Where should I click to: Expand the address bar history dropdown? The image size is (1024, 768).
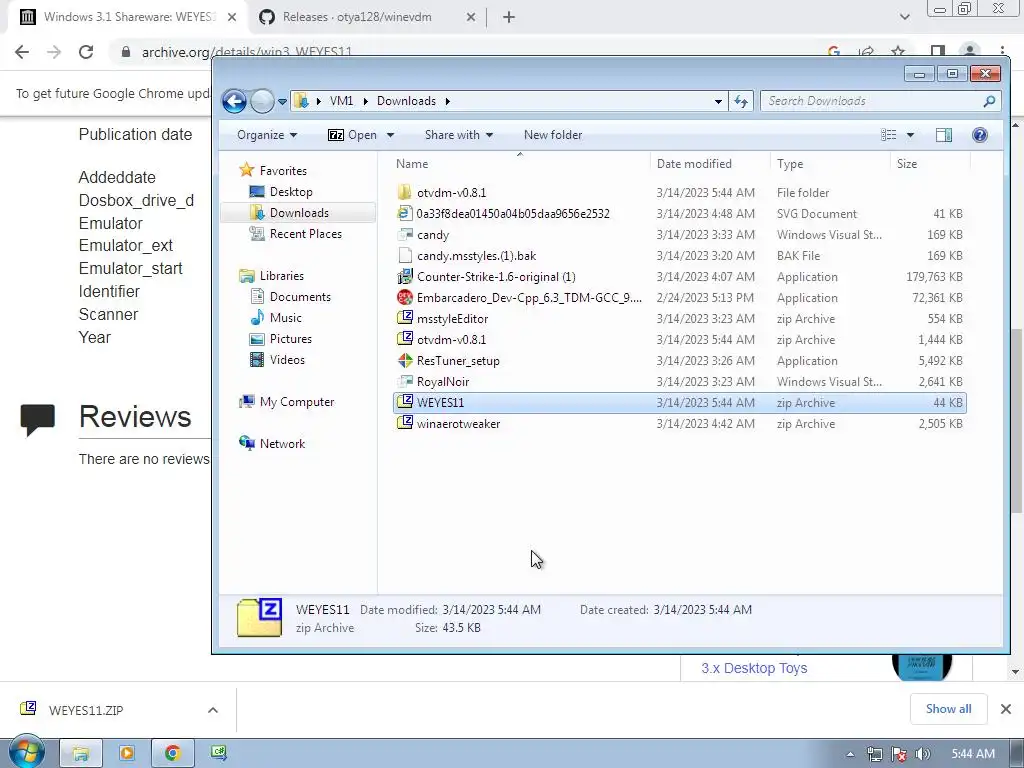(x=718, y=101)
